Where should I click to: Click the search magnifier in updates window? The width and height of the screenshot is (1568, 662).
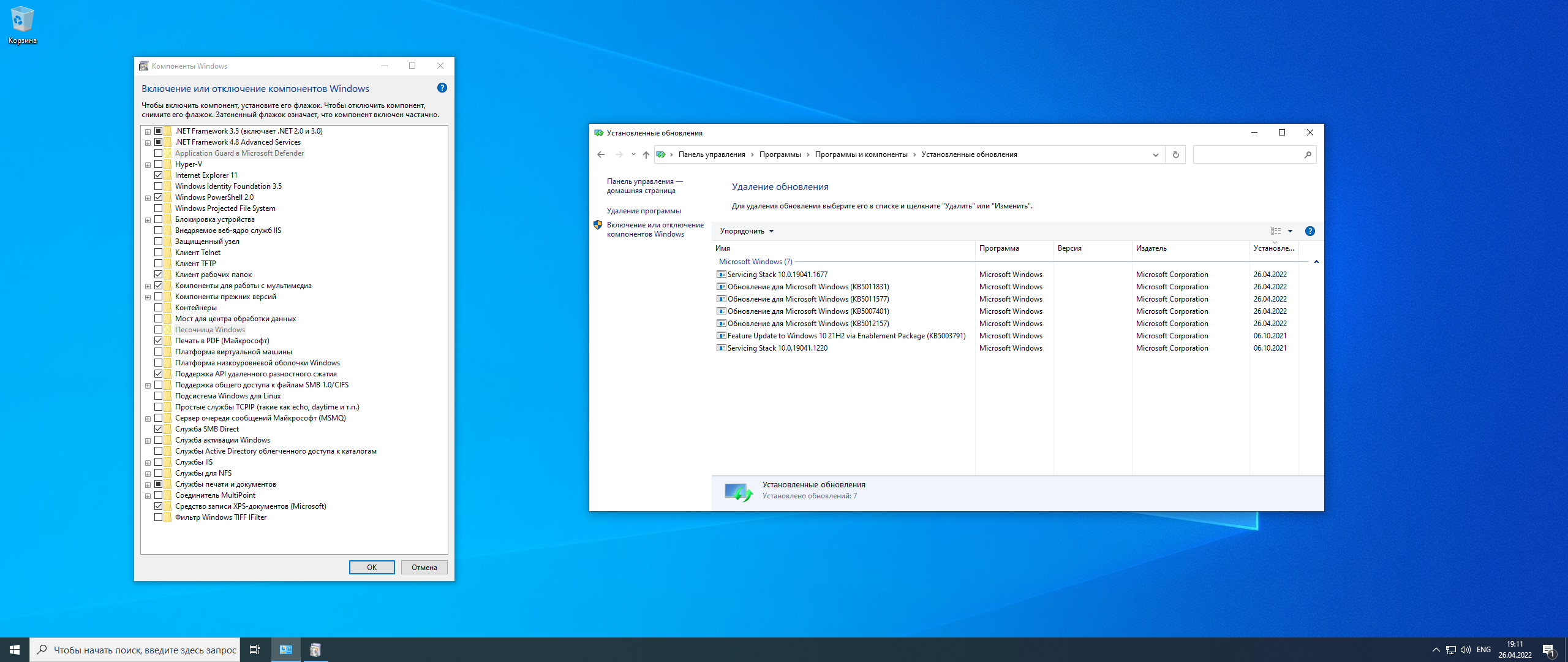pyautogui.click(x=1308, y=154)
